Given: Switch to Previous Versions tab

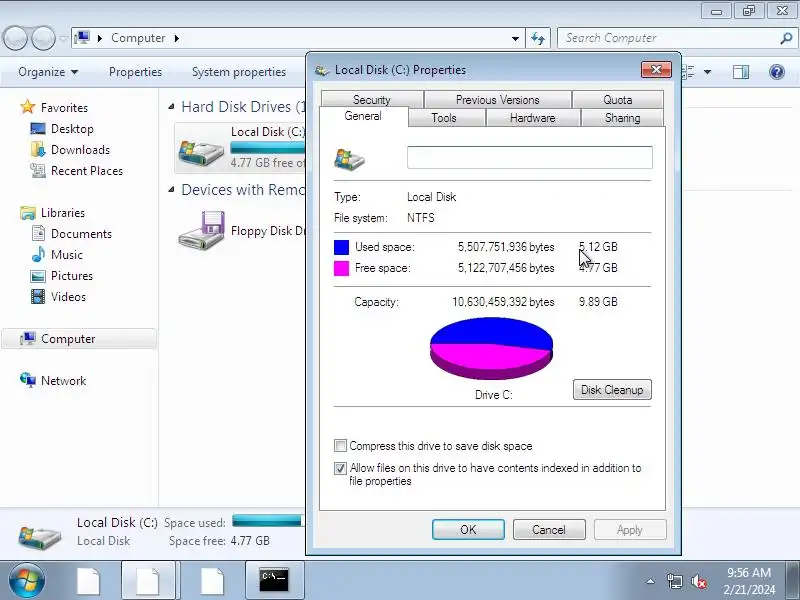Looking at the screenshot, I should (x=497, y=99).
